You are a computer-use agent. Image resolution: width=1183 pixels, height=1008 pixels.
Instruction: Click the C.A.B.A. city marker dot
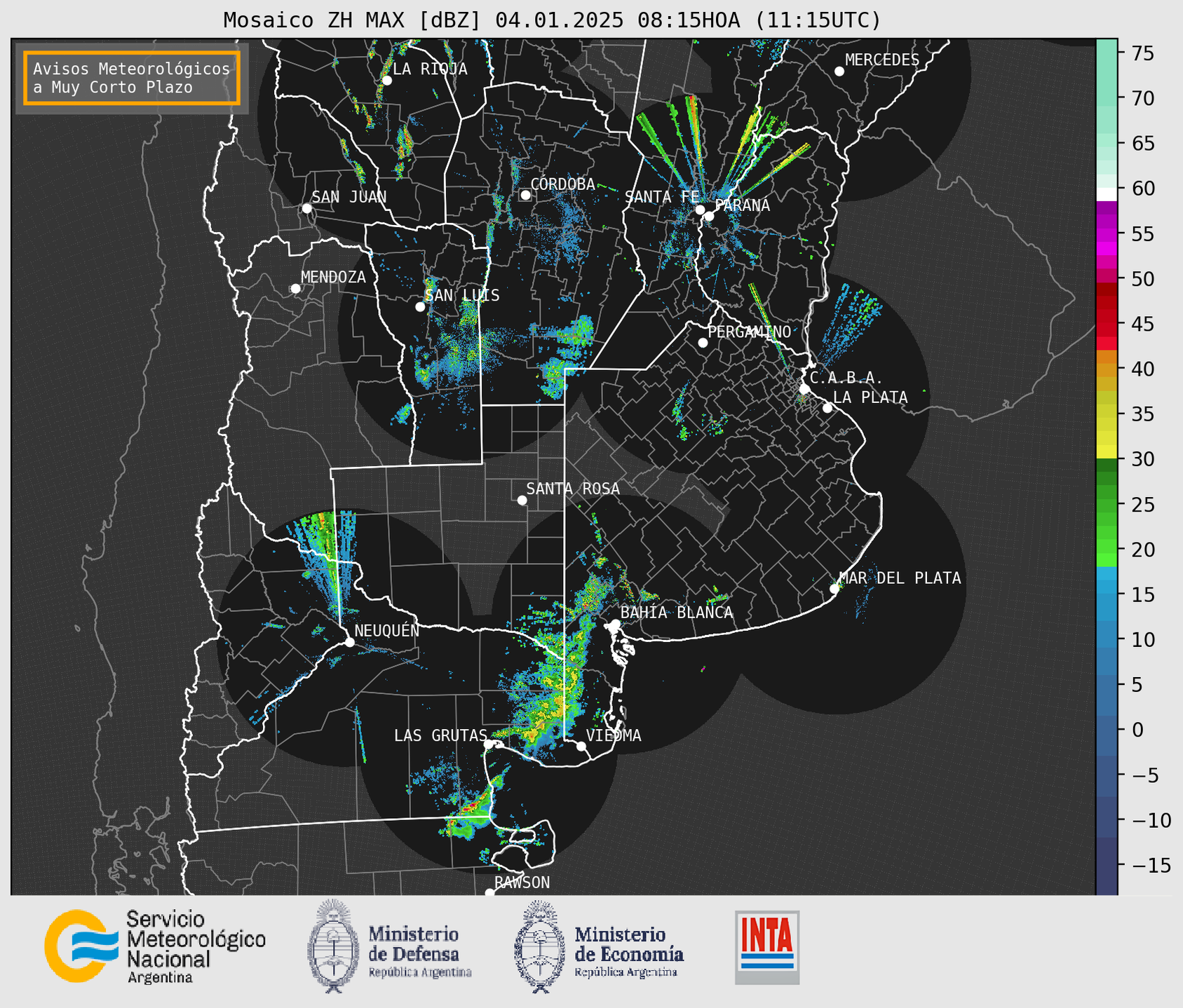click(804, 389)
